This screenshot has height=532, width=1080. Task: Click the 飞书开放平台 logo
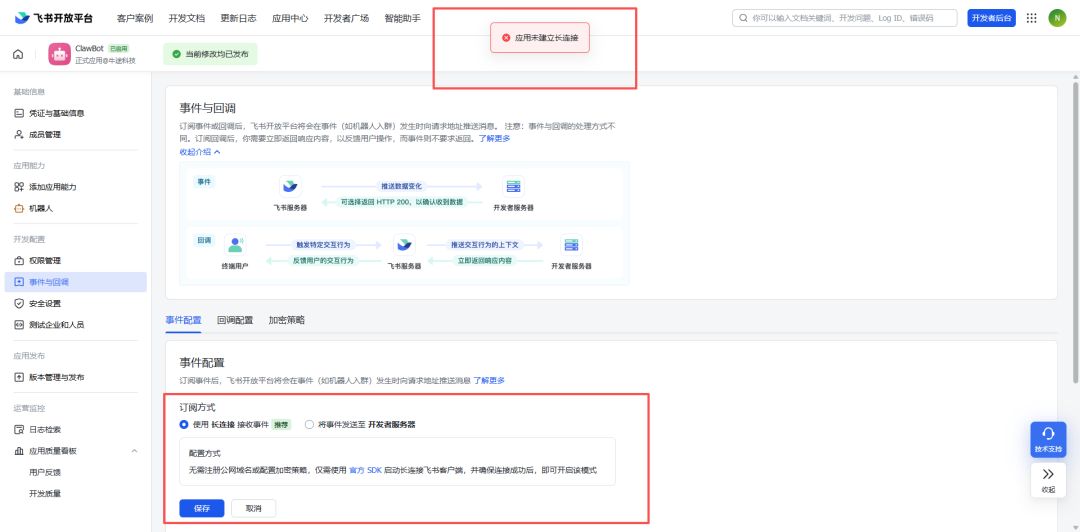[x=53, y=18]
